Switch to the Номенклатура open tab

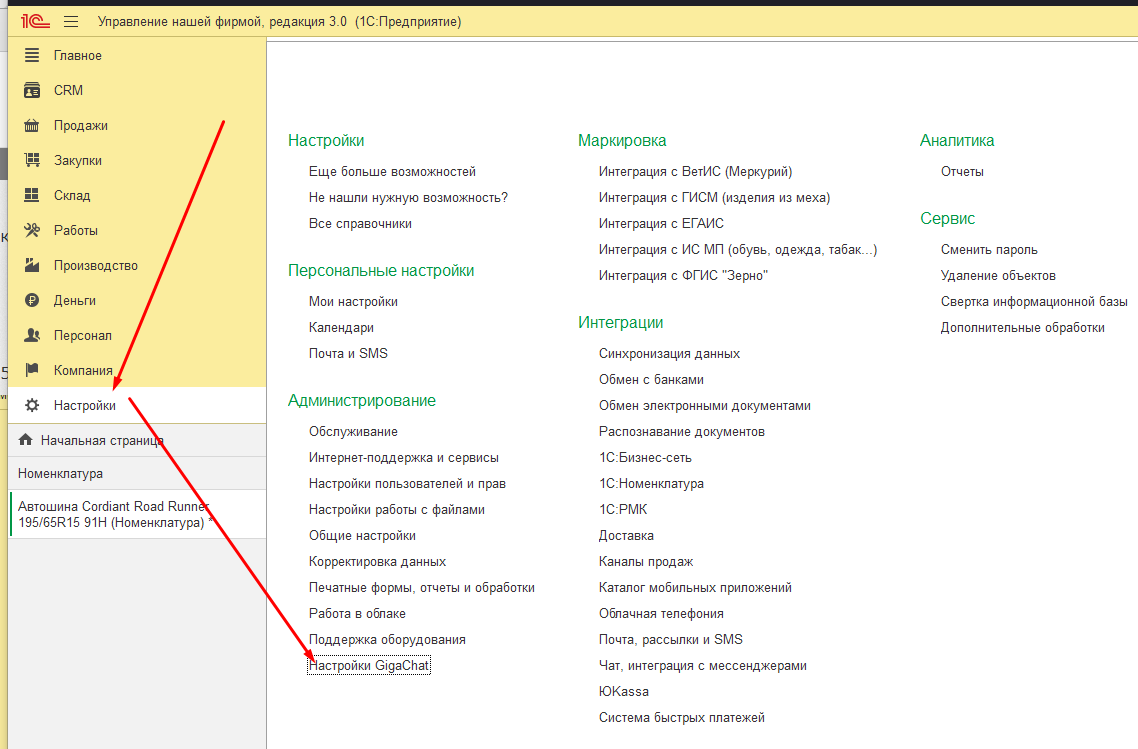60,473
